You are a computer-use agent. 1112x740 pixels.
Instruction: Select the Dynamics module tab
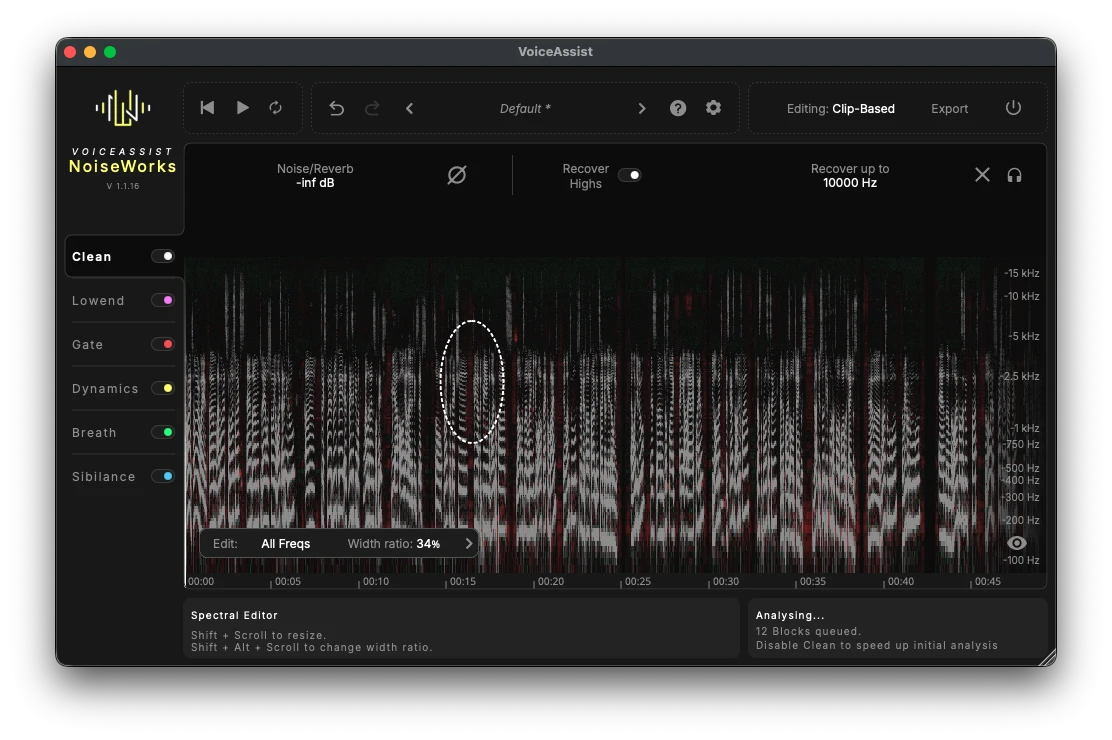(x=105, y=389)
